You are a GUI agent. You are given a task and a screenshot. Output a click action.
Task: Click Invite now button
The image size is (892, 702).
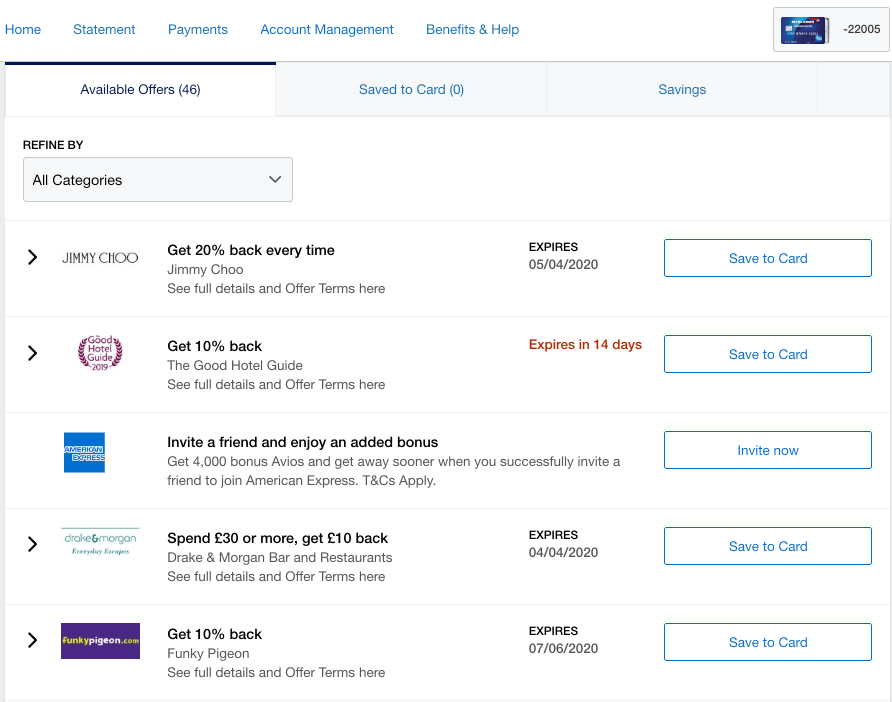pyautogui.click(x=767, y=451)
